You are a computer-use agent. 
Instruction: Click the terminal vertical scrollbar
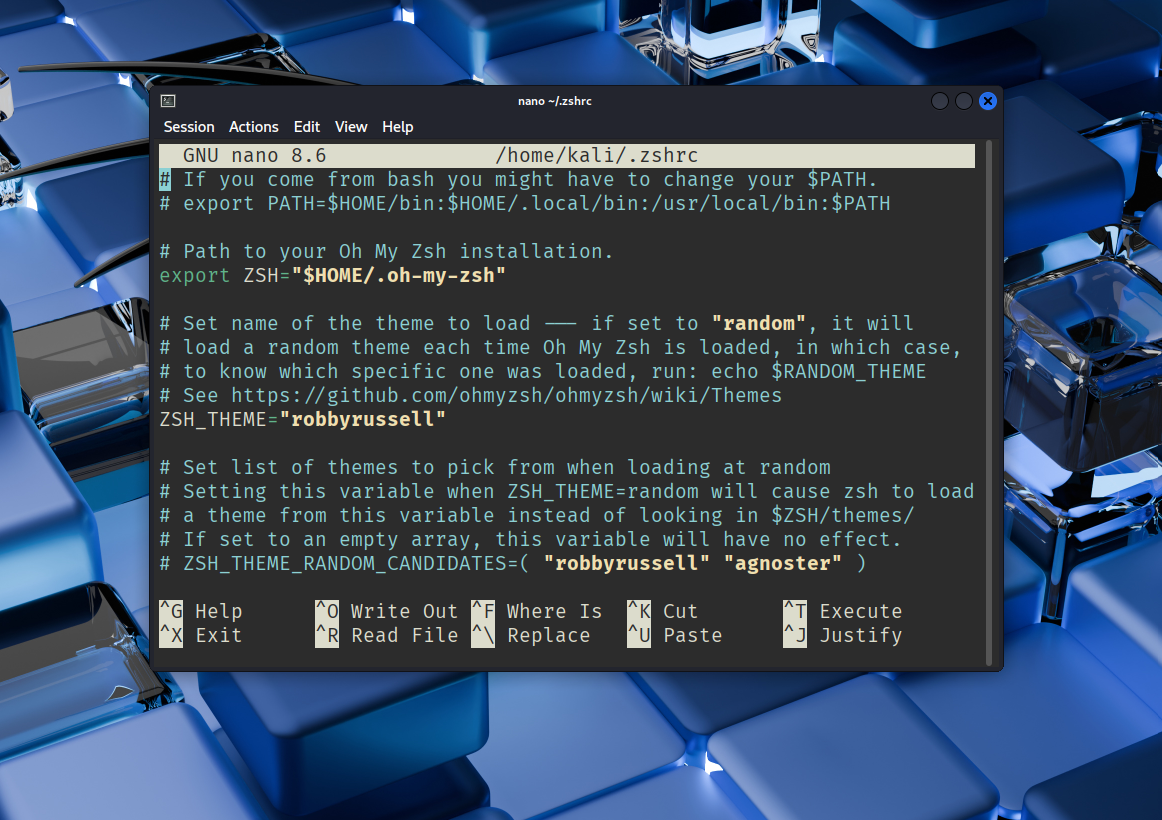click(x=989, y=404)
